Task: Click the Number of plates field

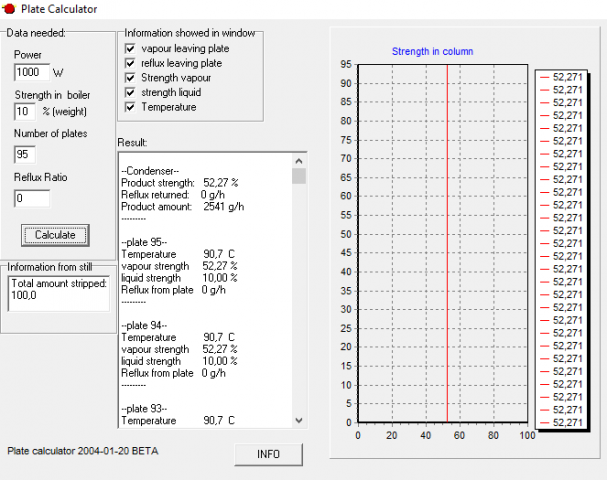Action: coord(25,154)
